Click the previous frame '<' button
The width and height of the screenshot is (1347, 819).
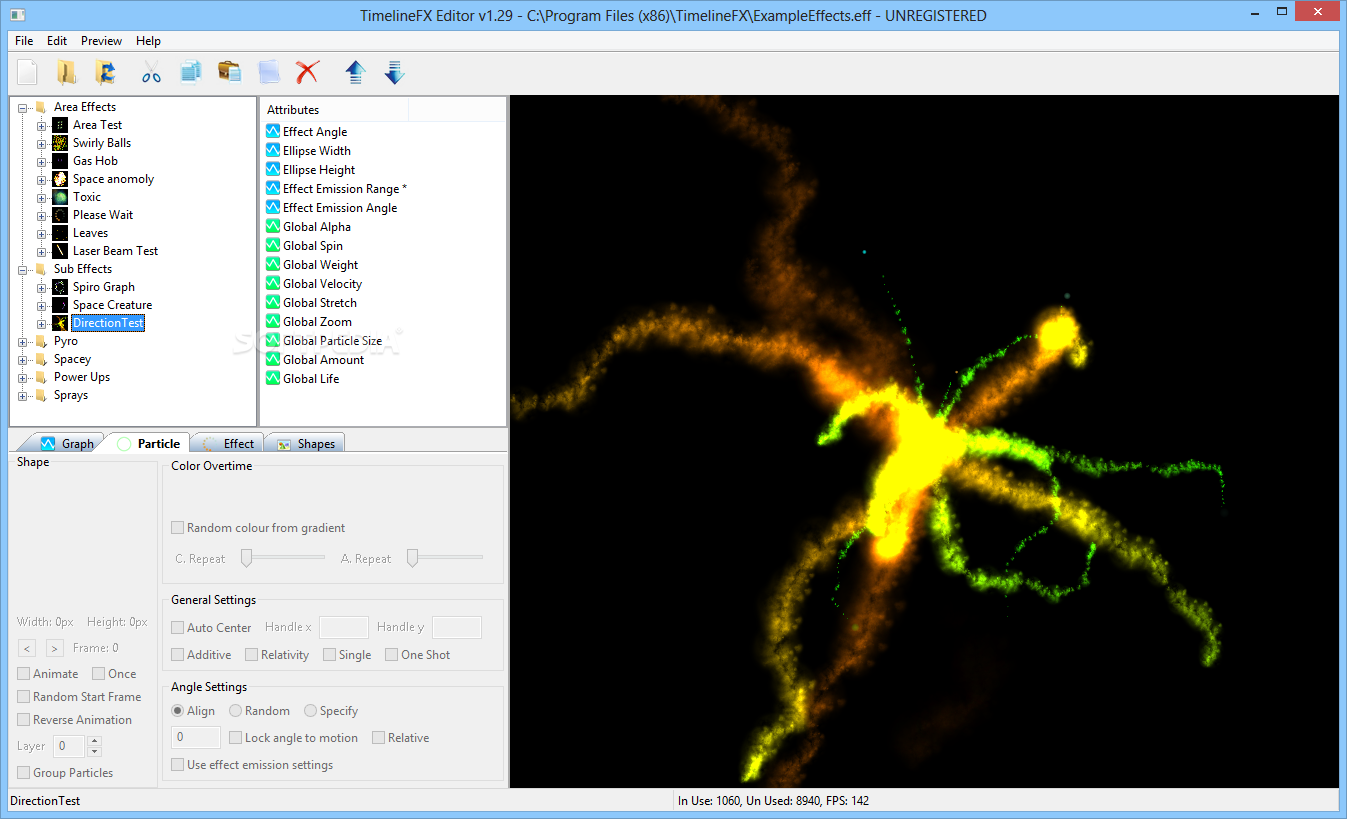[x=27, y=648]
